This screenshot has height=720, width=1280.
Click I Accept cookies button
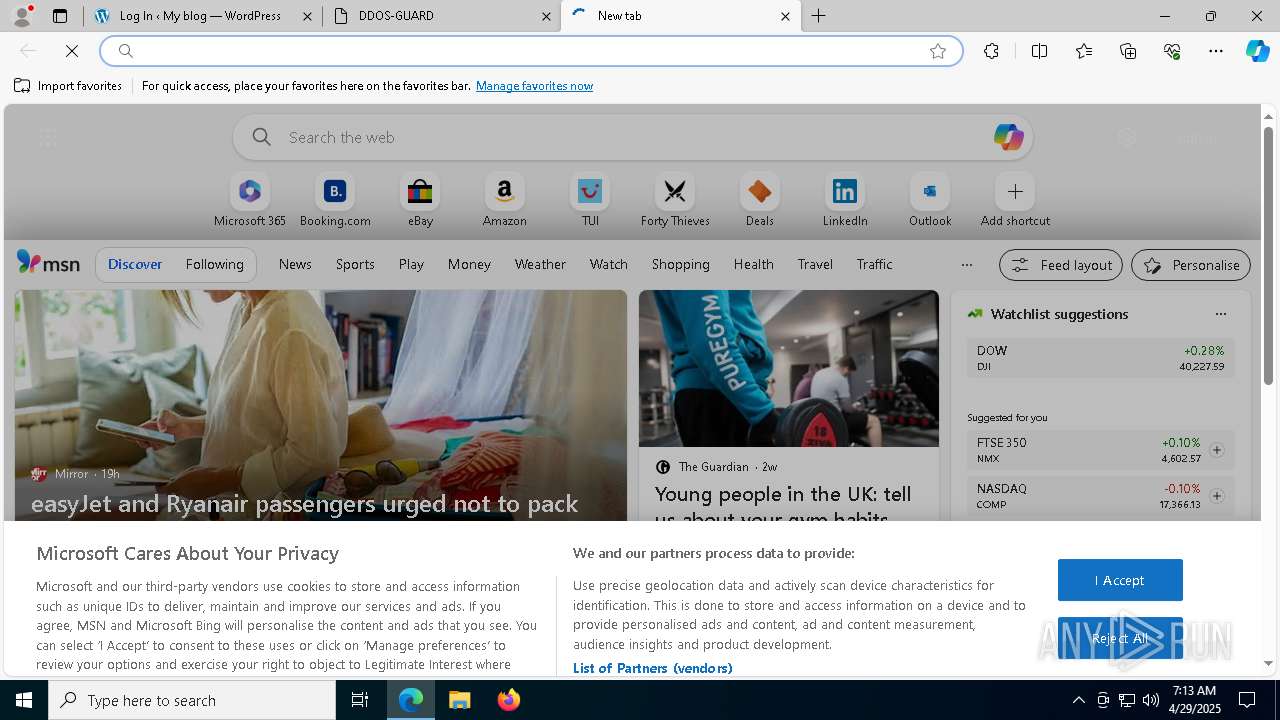tap(1120, 580)
